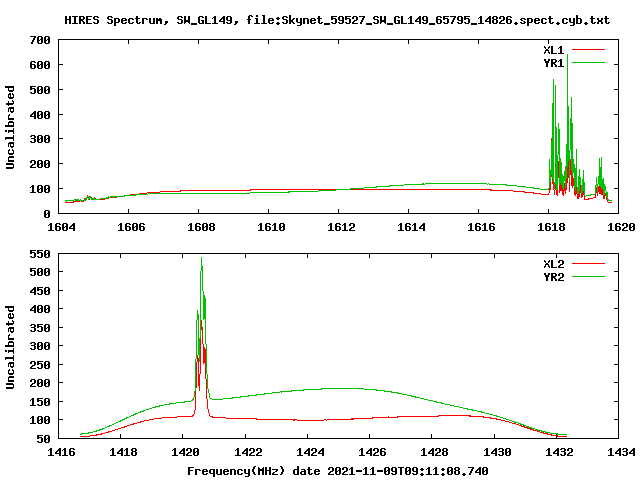
Task: Click the 1430 x-axis tick label
Action: [497, 452]
